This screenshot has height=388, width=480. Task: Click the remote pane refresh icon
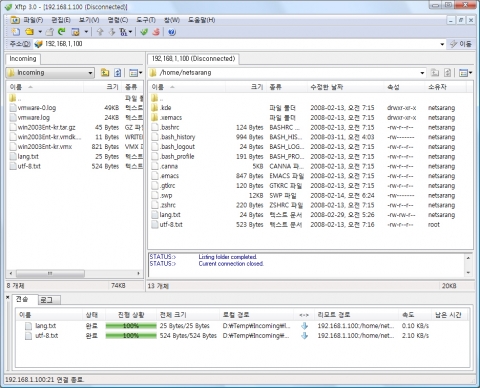point(448,73)
